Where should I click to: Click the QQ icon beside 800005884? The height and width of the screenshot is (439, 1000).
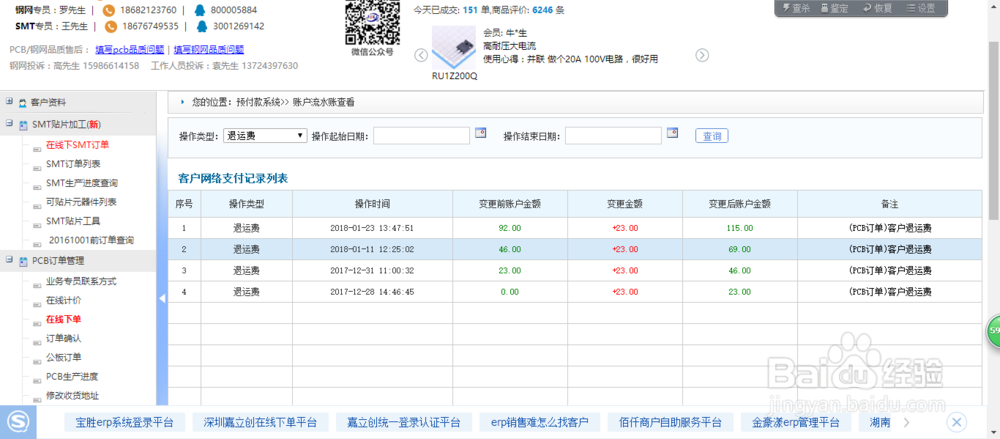[x=201, y=10]
